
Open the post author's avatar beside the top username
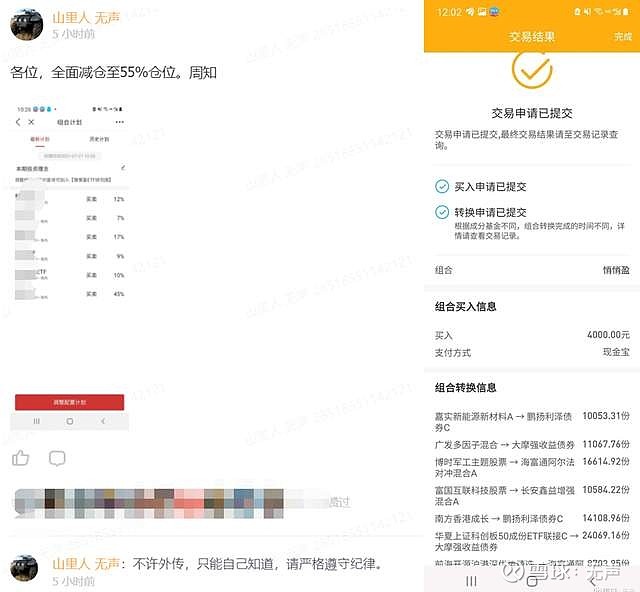(x=27, y=24)
